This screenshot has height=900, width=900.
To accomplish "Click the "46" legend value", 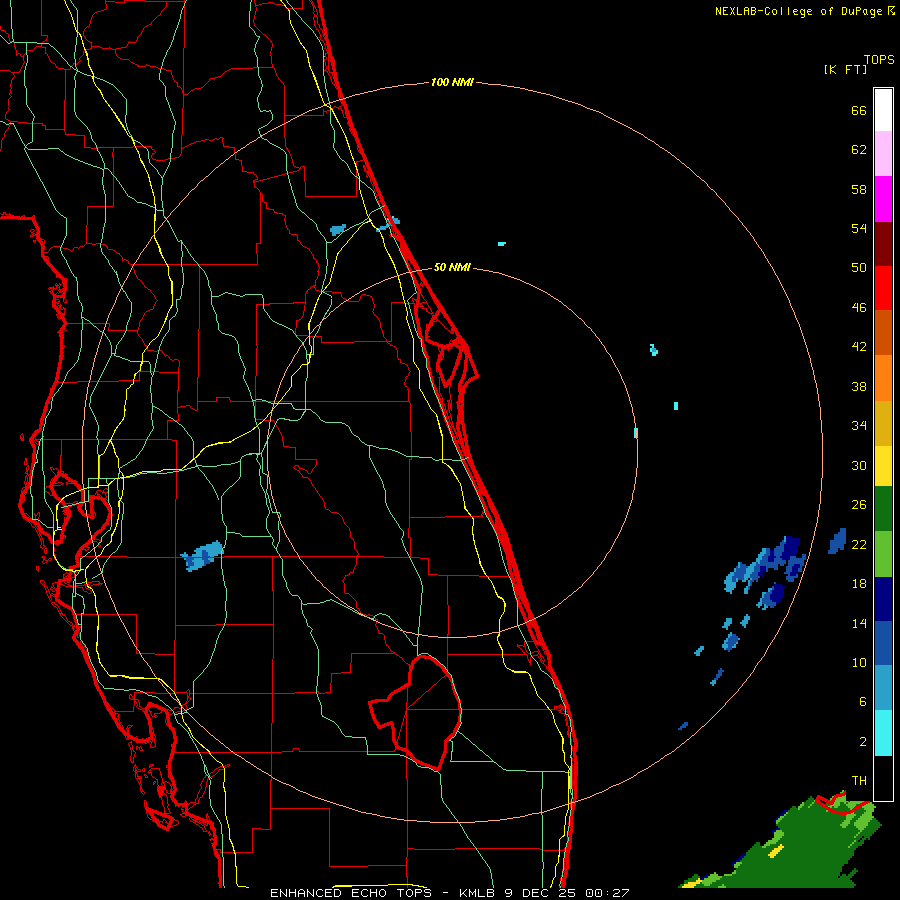I will (859, 308).
